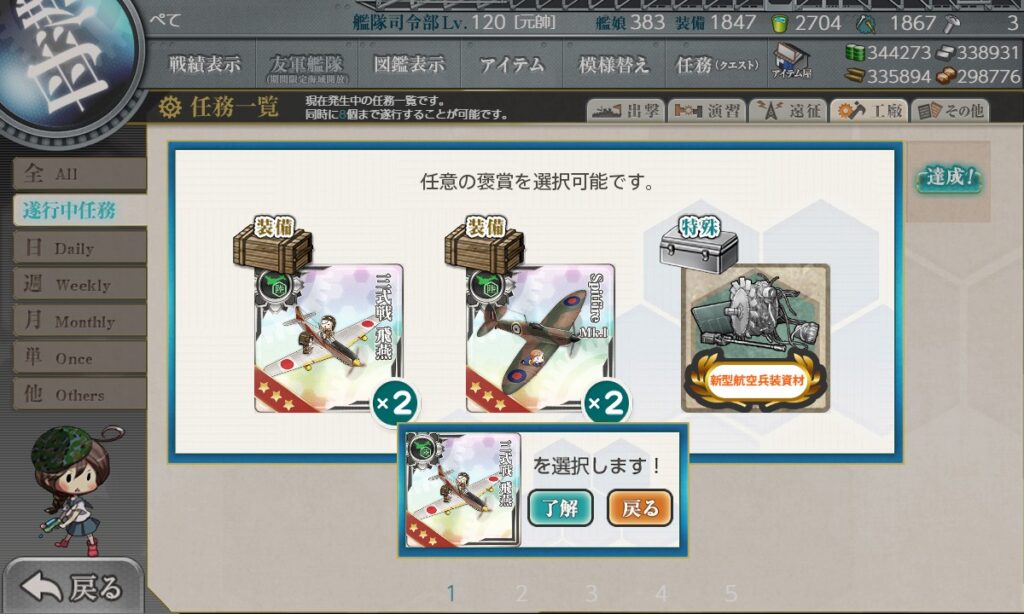Viewport: 1024px width, 614px height.
Task: Filter quests by Daily
Action: tap(80, 247)
